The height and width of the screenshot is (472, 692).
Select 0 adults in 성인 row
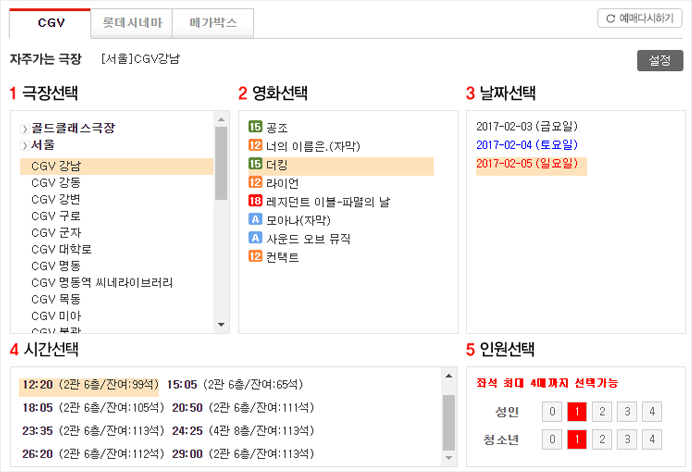pyautogui.click(x=552, y=412)
